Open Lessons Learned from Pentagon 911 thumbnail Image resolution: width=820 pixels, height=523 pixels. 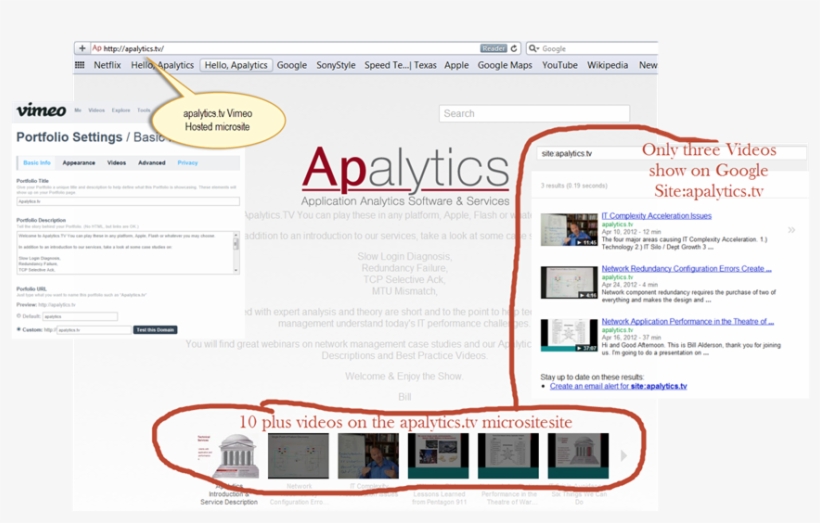click(x=439, y=456)
